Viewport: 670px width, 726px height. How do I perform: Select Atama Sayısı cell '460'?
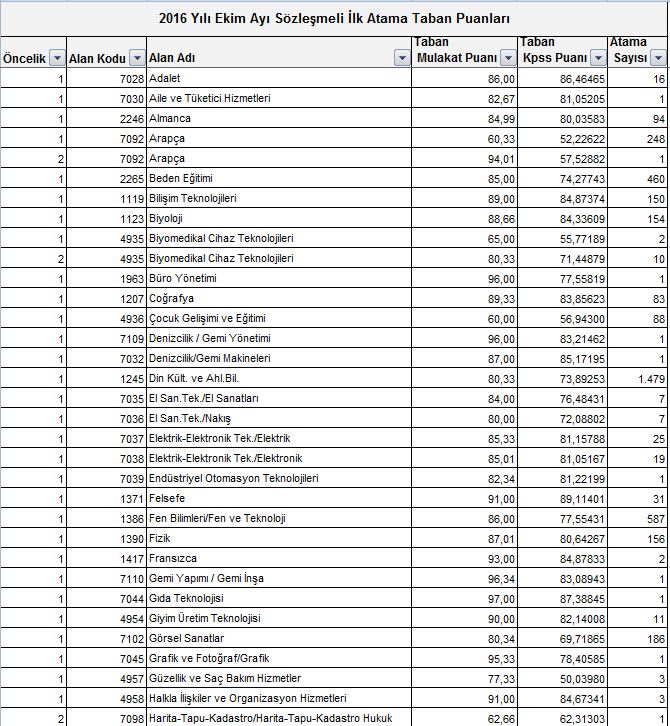coord(638,178)
